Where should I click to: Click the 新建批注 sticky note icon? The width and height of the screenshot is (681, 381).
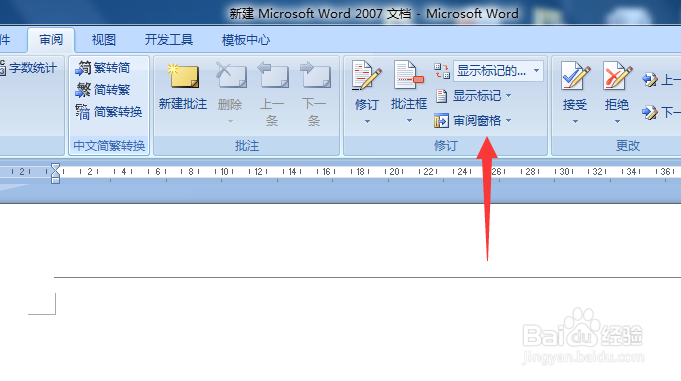coord(183,76)
